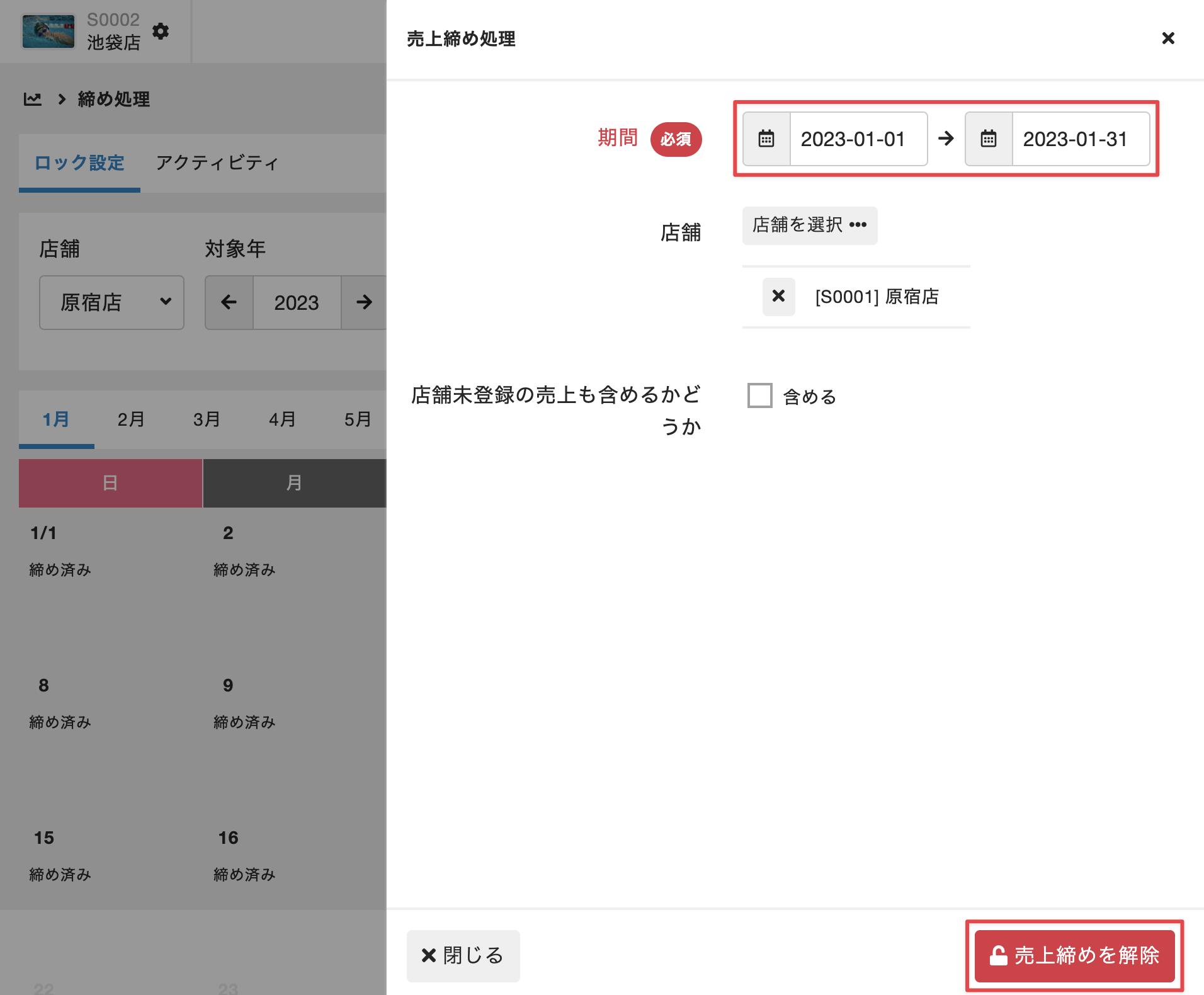Go to the previous year with left arrow

229,303
